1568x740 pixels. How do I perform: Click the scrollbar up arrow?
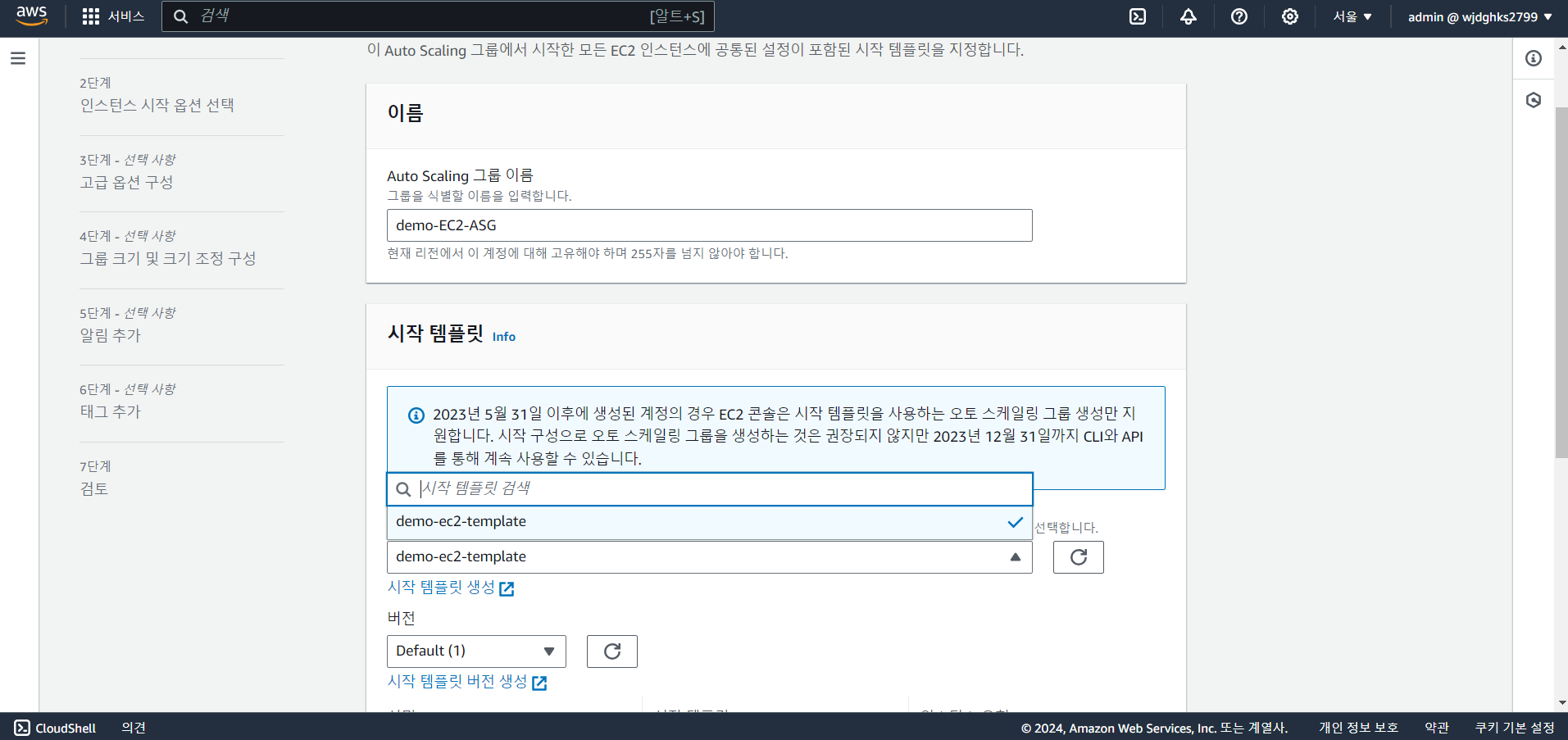tap(1561, 48)
